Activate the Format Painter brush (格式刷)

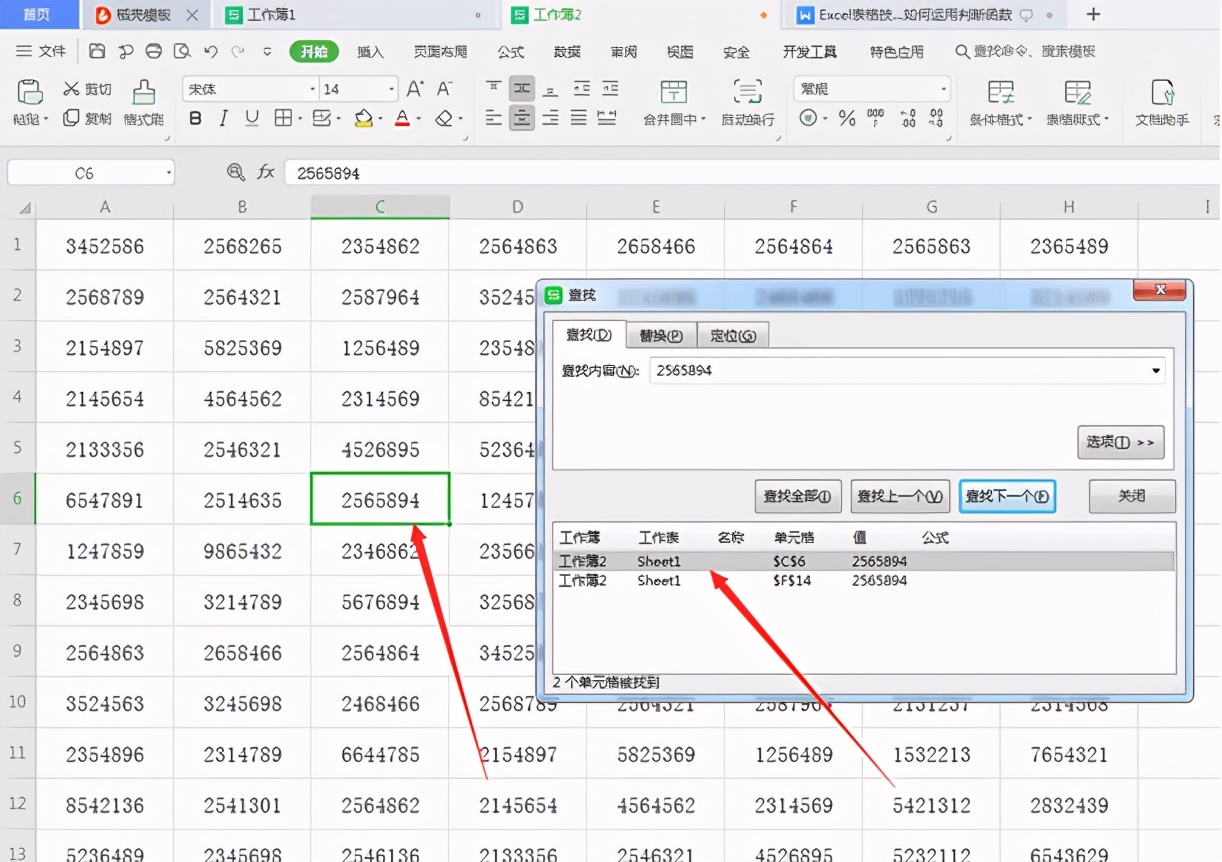[144, 103]
